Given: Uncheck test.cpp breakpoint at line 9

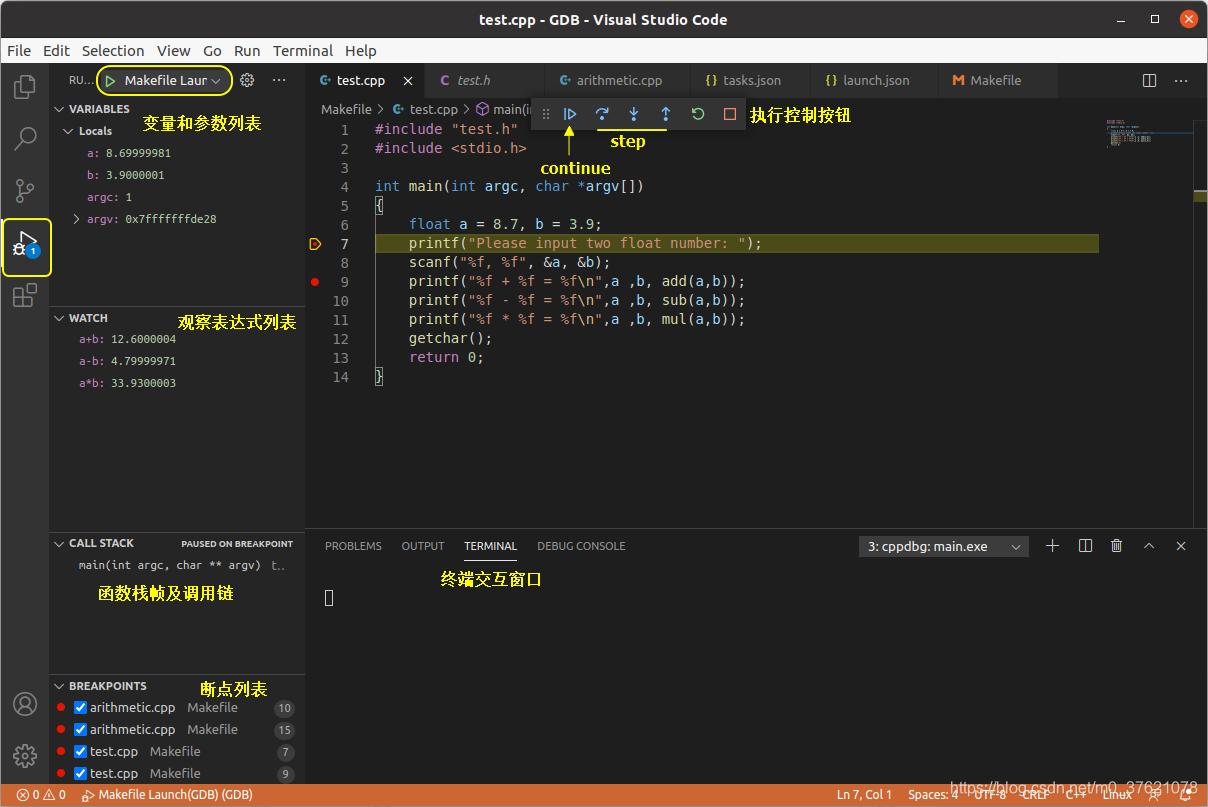Looking at the screenshot, I should 81,774.
